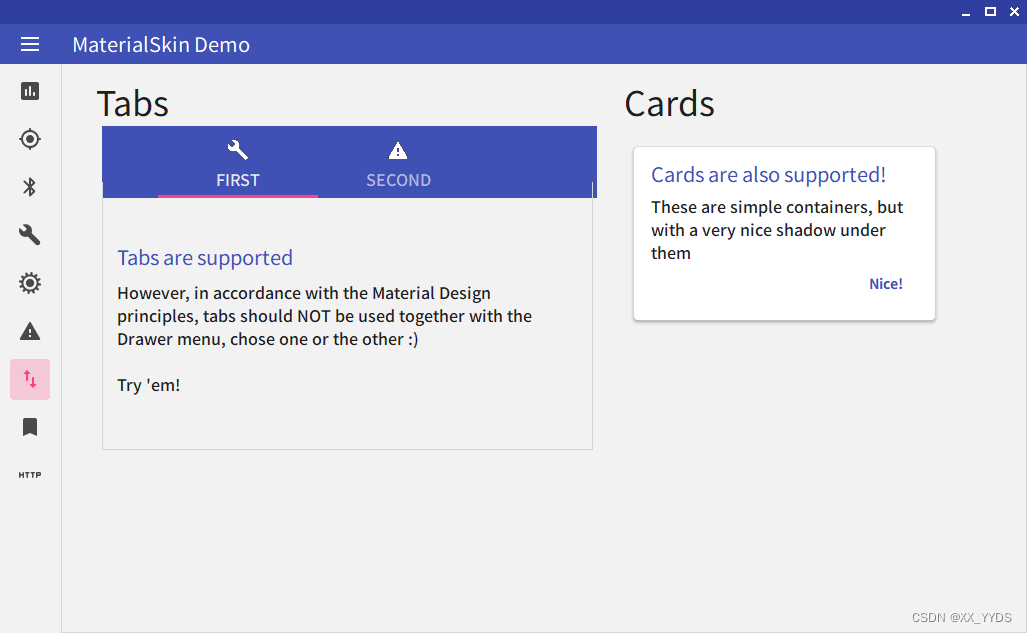This screenshot has width=1027, height=633.
Task: Open the bookmark sidebar page
Action: tap(29, 427)
